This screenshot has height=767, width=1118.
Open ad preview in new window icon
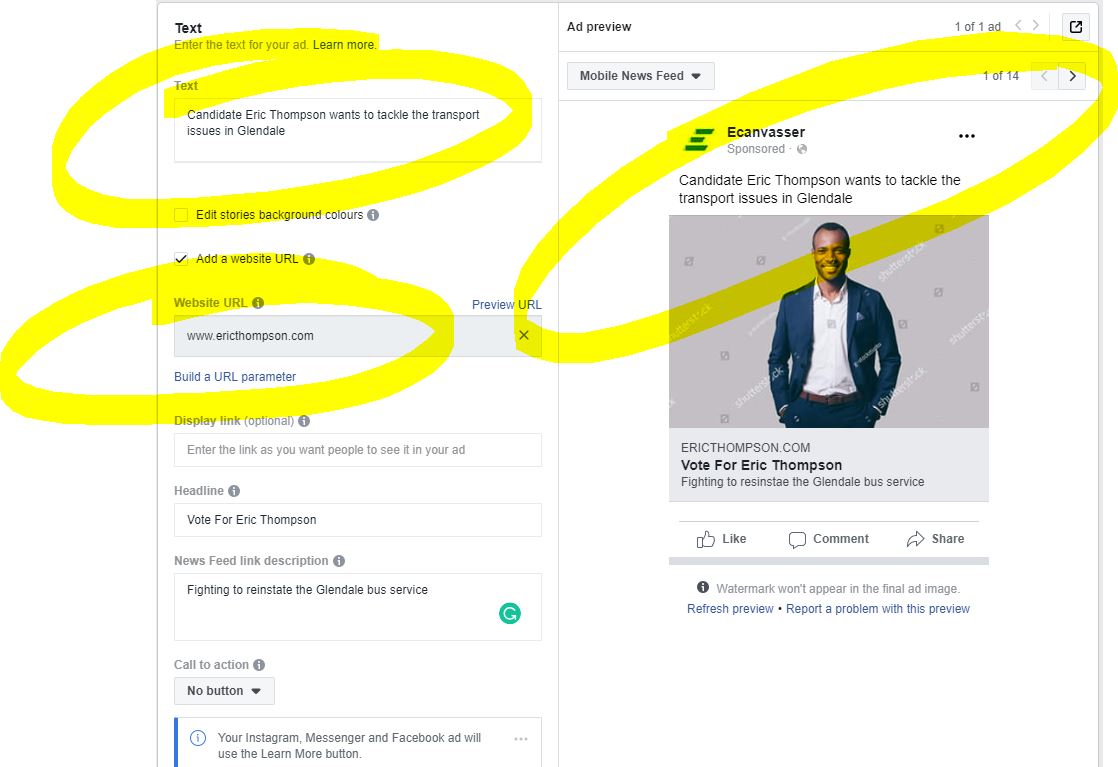coord(1075,27)
